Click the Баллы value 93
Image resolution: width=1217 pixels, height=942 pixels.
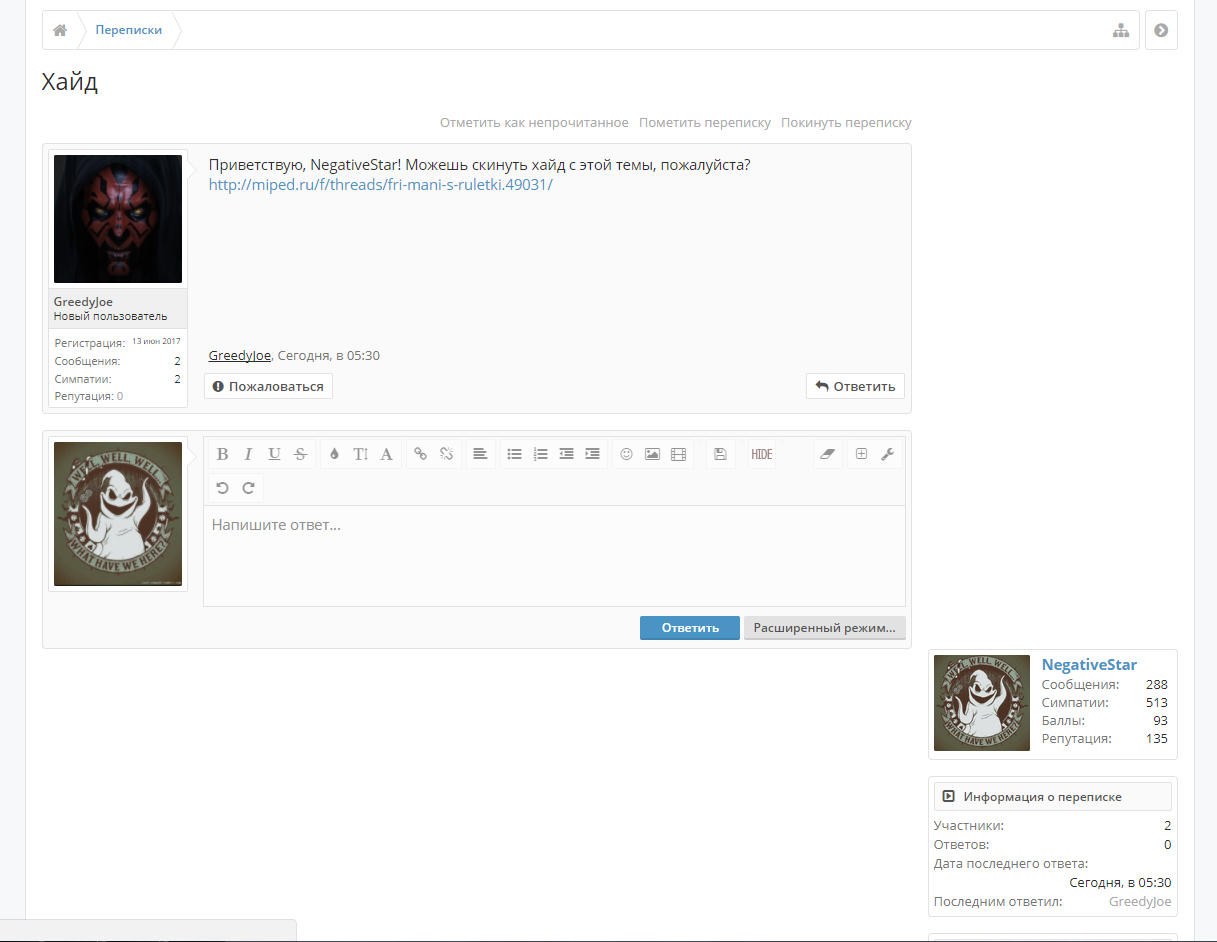click(x=1160, y=721)
